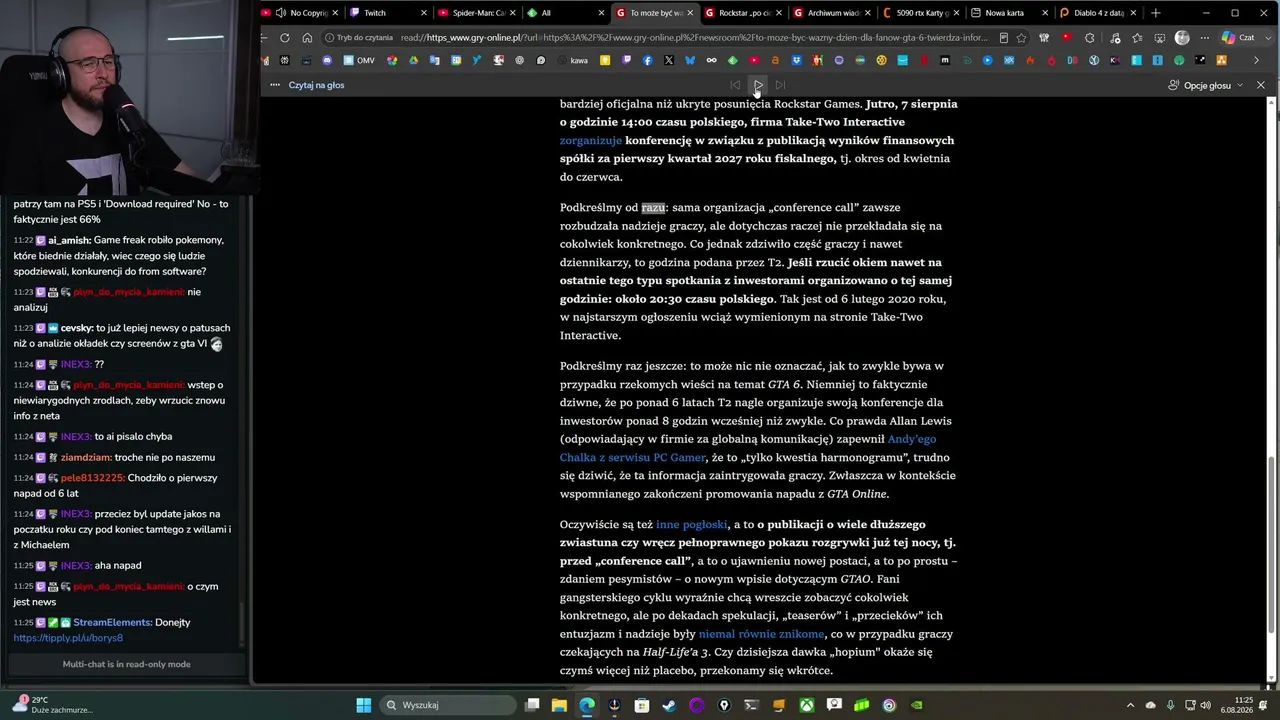Open Xbox app from taskbar
Screen dimensions: 1280x720
click(x=806, y=705)
